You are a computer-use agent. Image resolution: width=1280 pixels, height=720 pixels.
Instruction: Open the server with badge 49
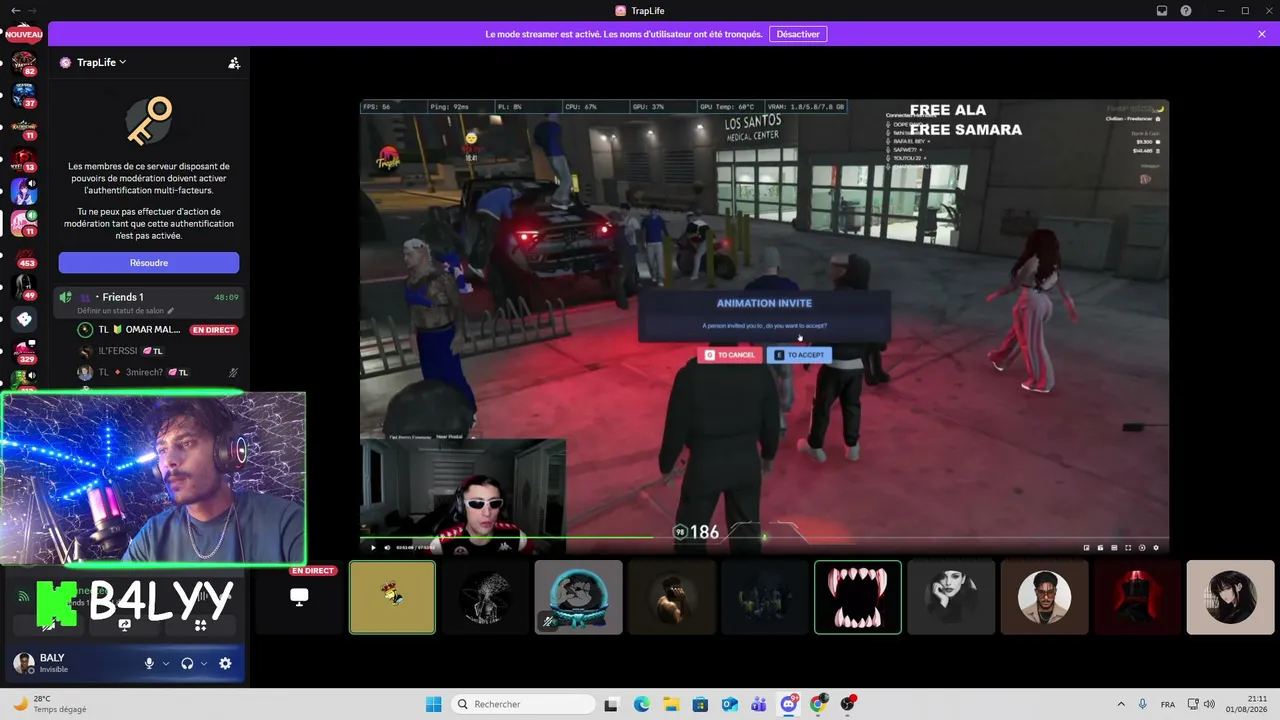coord(24,289)
